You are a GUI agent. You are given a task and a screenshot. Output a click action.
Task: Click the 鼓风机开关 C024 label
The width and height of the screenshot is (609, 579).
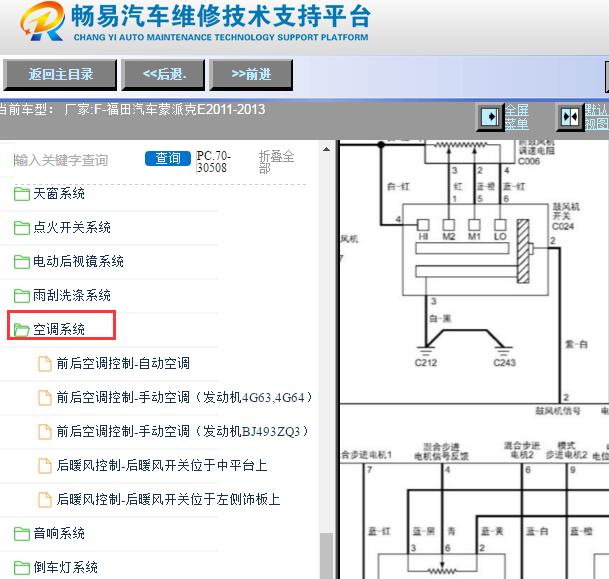(566, 216)
